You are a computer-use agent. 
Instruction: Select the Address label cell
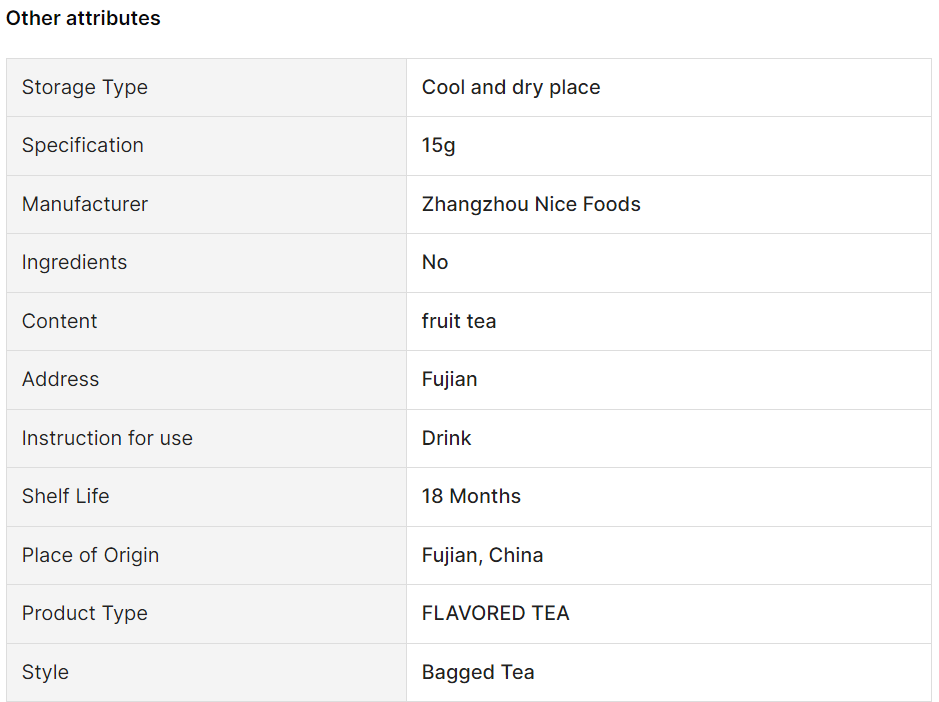click(207, 380)
